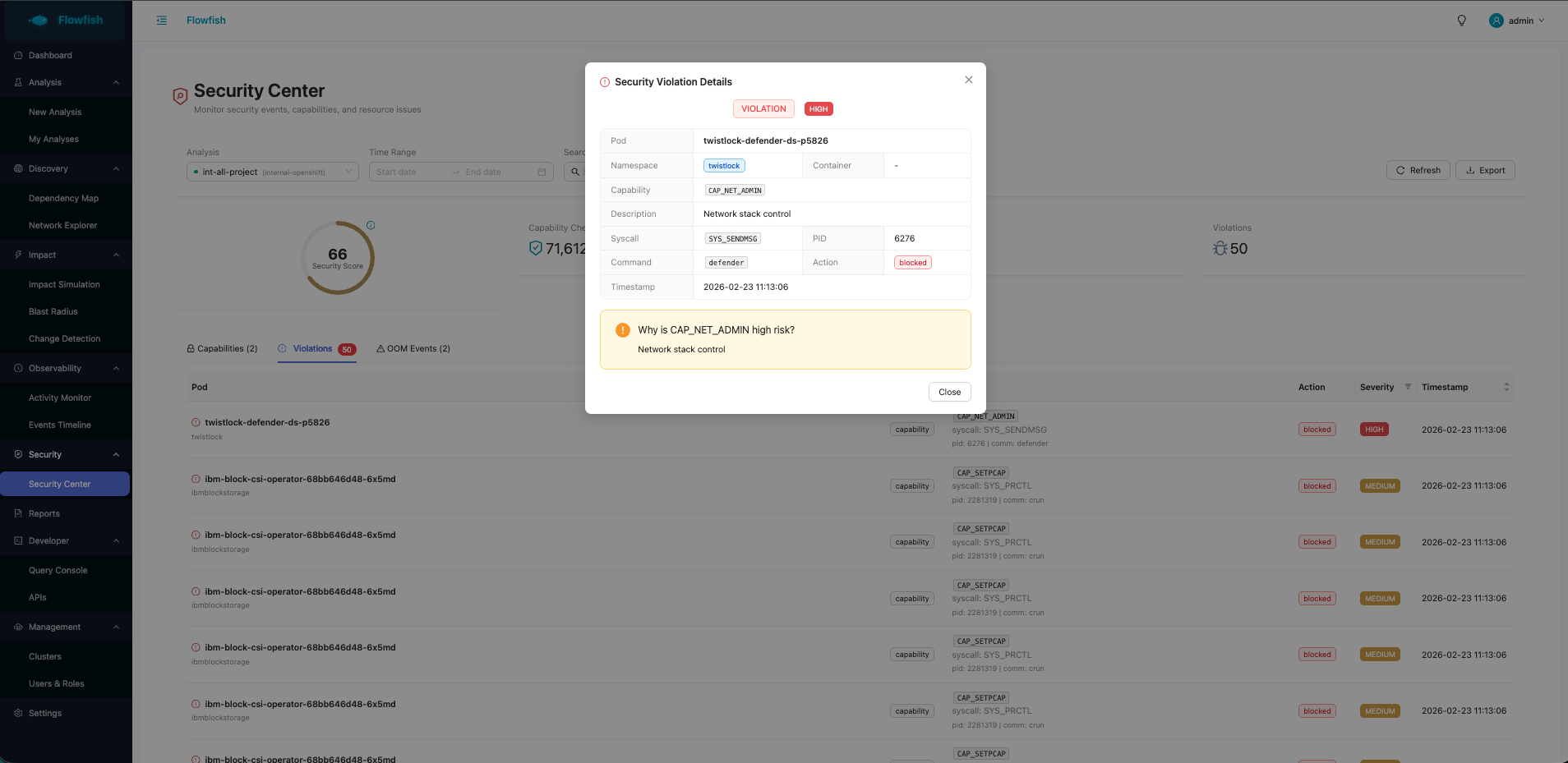Toggle the sidebar collapse menu icon

[162, 21]
